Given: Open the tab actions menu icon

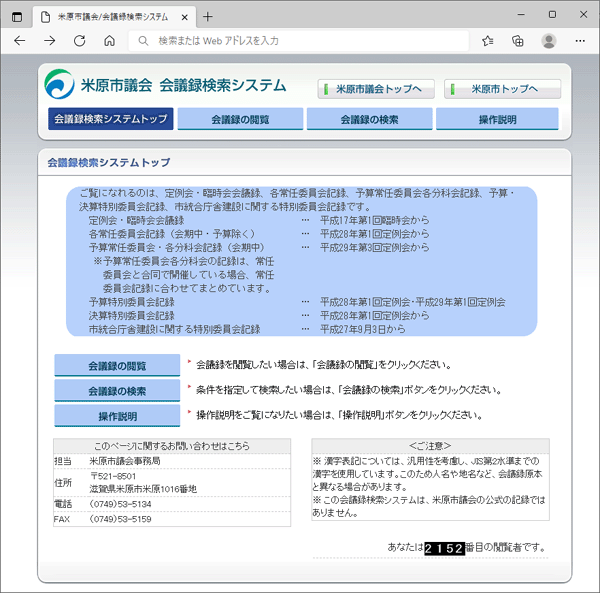Looking at the screenshot, I should pos(17,17).
